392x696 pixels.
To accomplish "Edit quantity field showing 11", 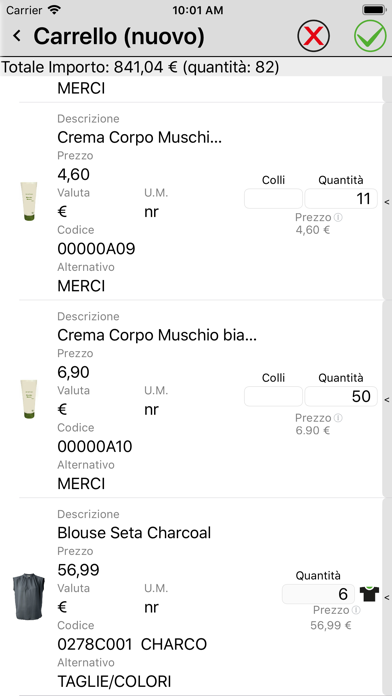I will pos(341,198).
